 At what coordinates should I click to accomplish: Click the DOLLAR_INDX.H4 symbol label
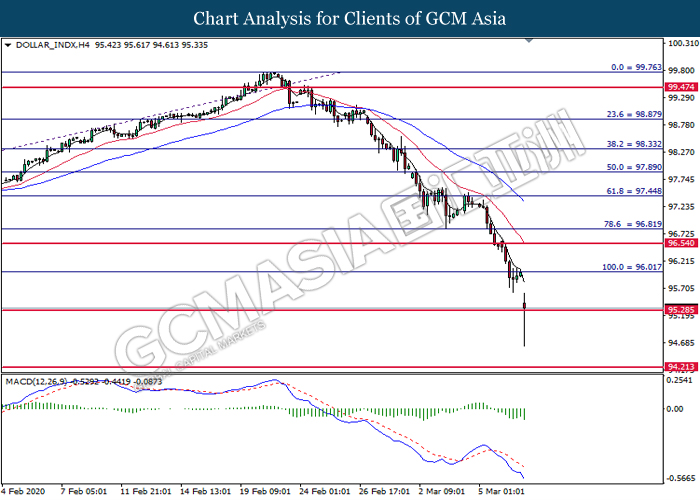pyautogui.click(x=53, y=45)
